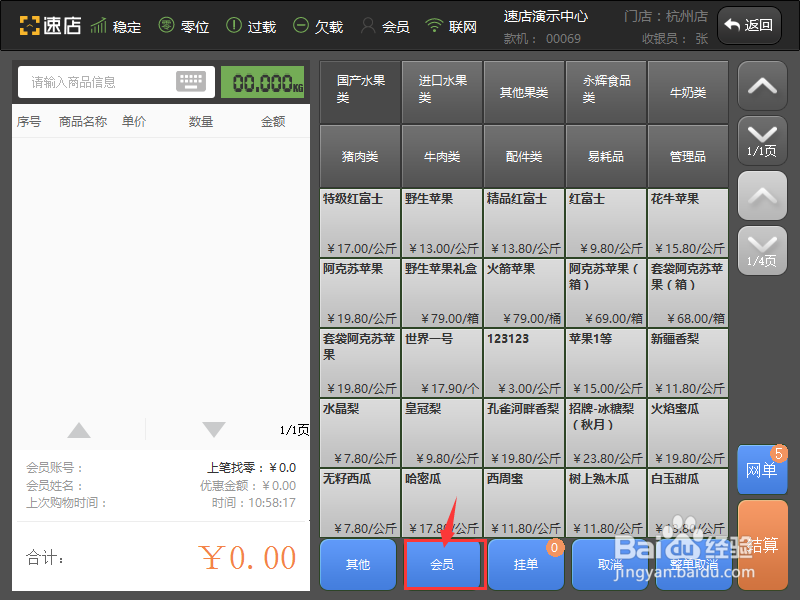The height and width of the screenshot is (600, 800).
Task: Click the up chevron above category pages
Action: pyautogui.click(x=762, y=86)
